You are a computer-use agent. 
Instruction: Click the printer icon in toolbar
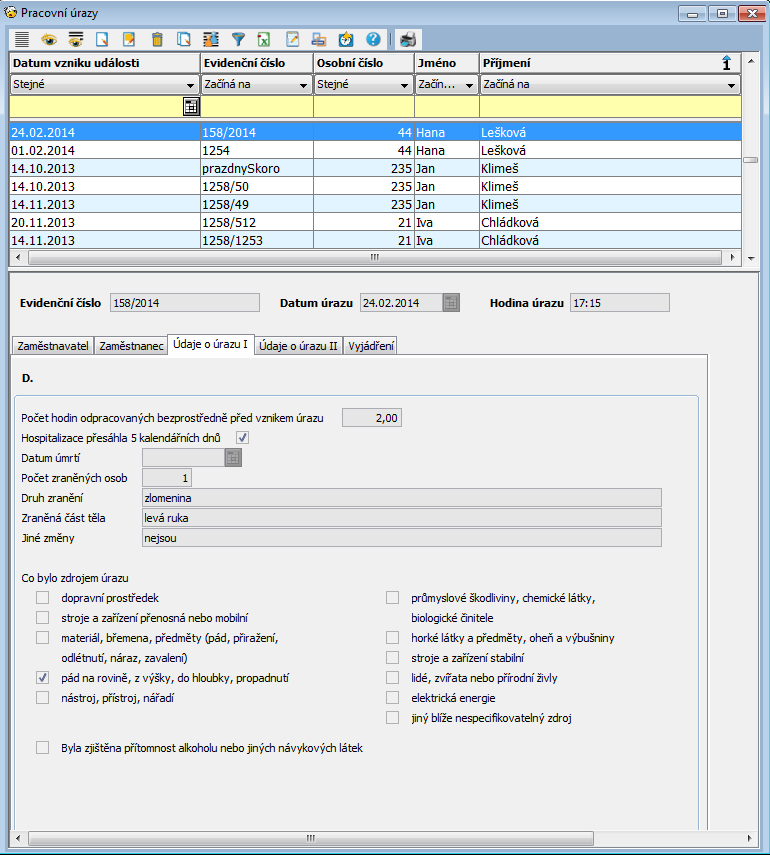click(x=407, y=40)
